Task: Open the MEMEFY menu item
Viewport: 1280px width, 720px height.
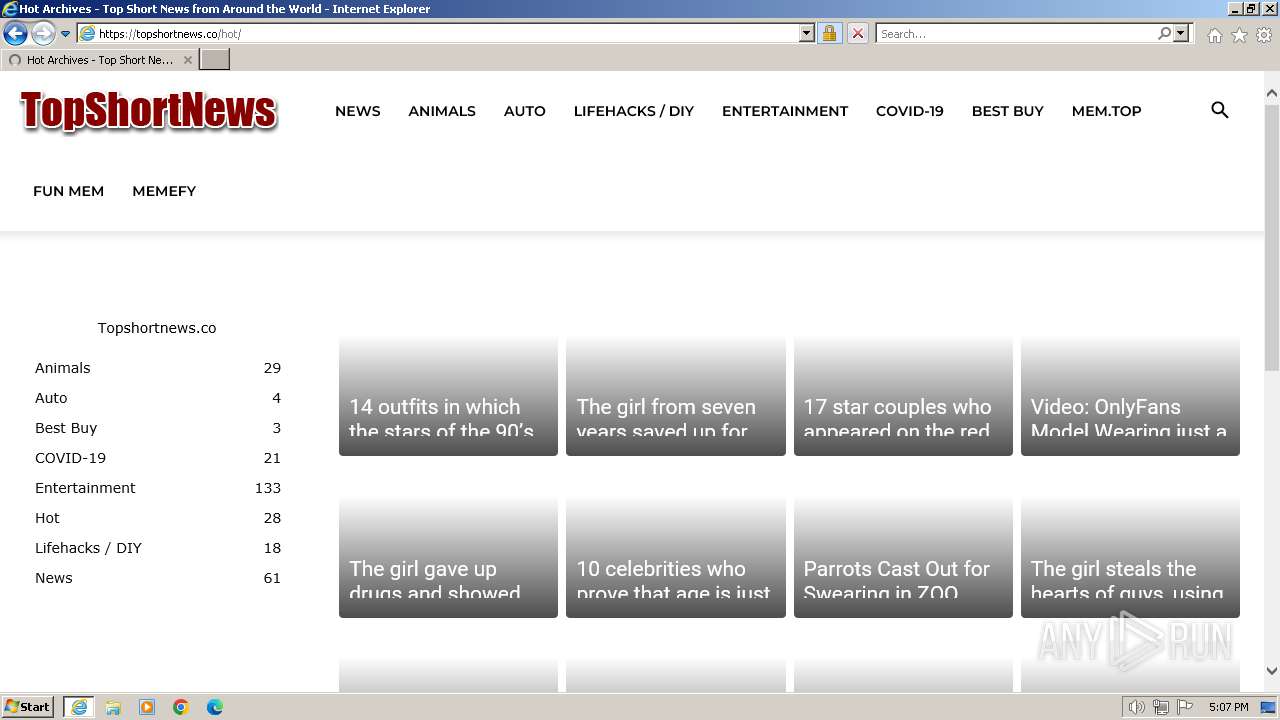Action: click(x=164, y=191)
